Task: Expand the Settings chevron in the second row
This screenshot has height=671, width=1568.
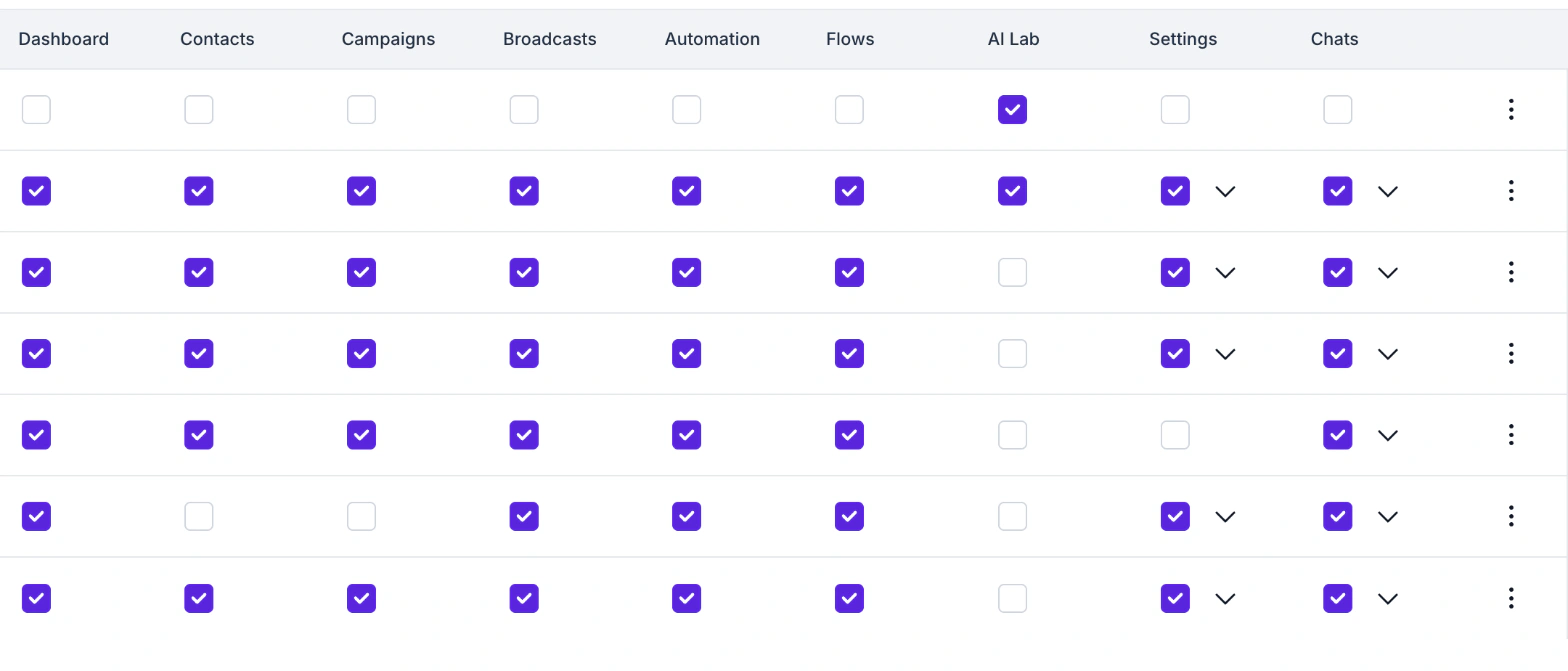Action: pyautogui.click(x=1225, y=191)
